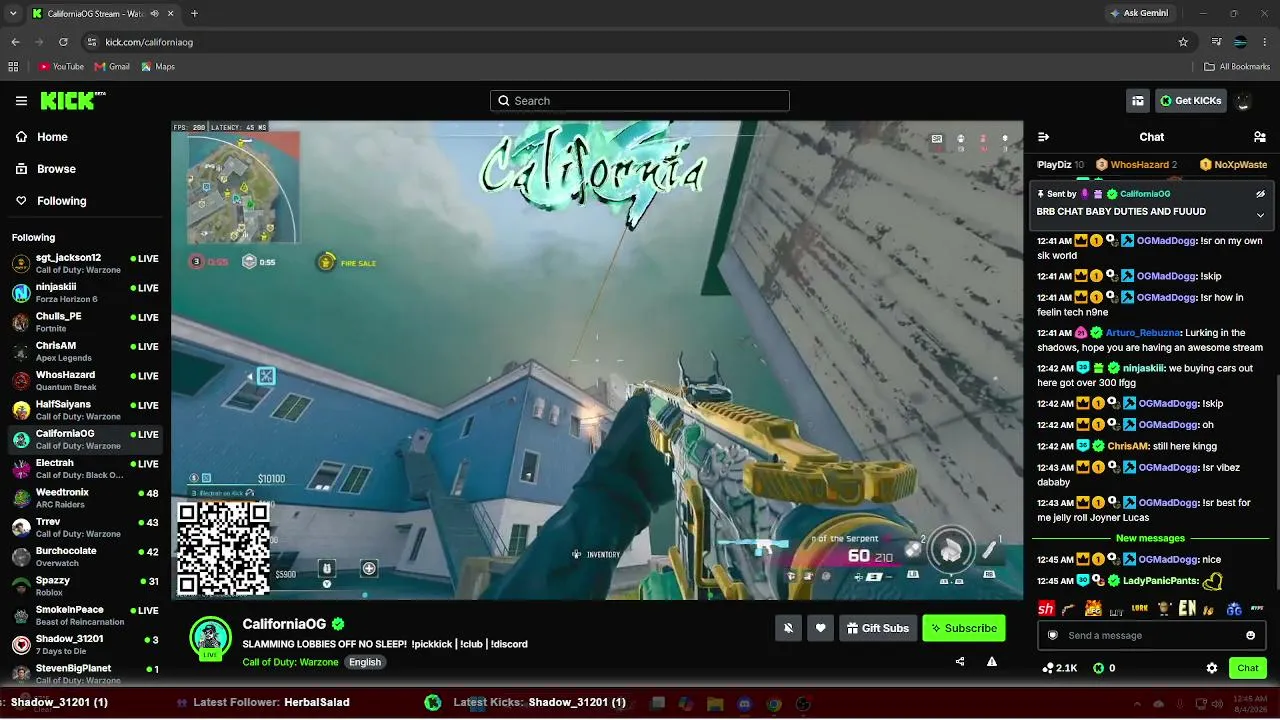
Task: Click the Get KICKs button
Action: pos(1191,101)
